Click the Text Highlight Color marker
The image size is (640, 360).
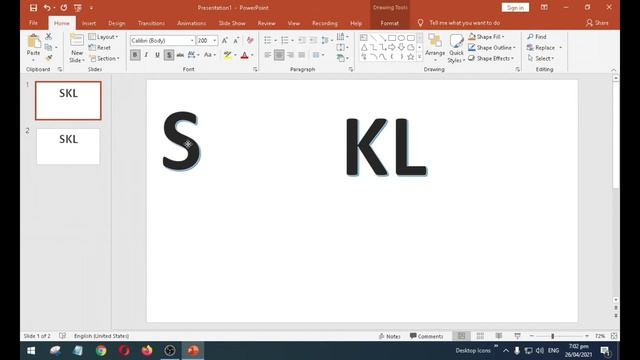point(228,55)
